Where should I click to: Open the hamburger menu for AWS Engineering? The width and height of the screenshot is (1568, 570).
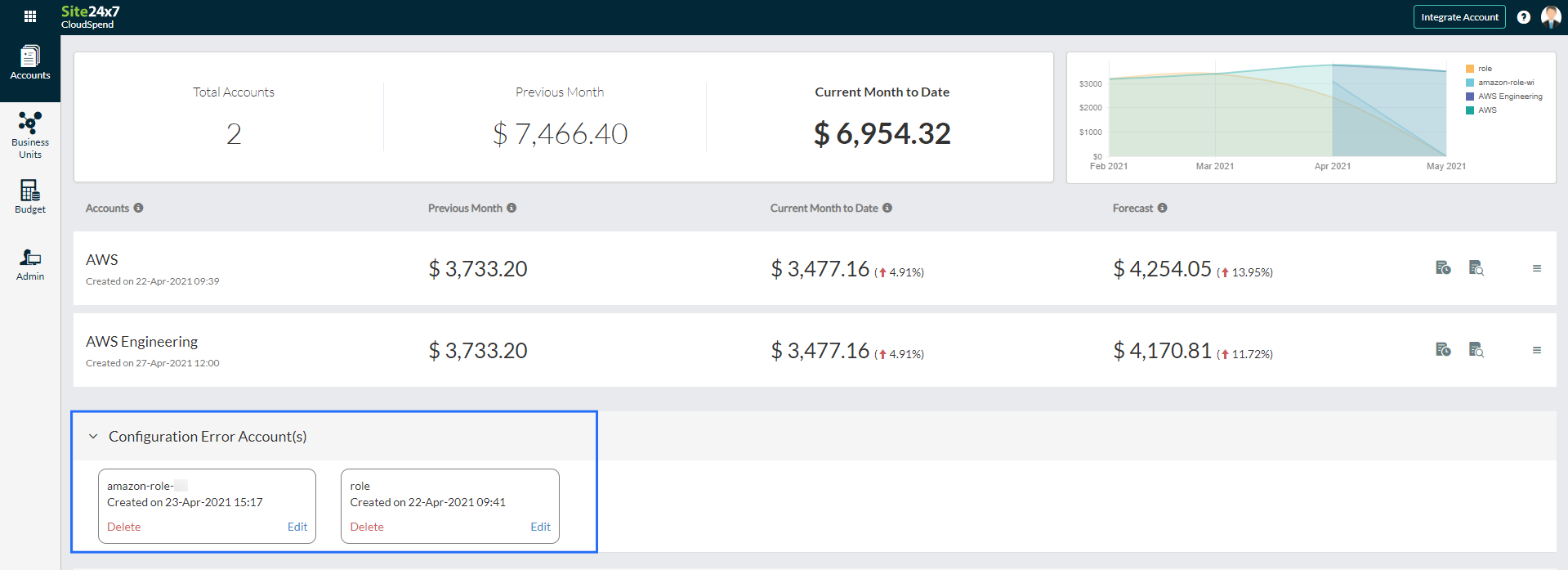pyautogui.click(x=1536, y=350)
